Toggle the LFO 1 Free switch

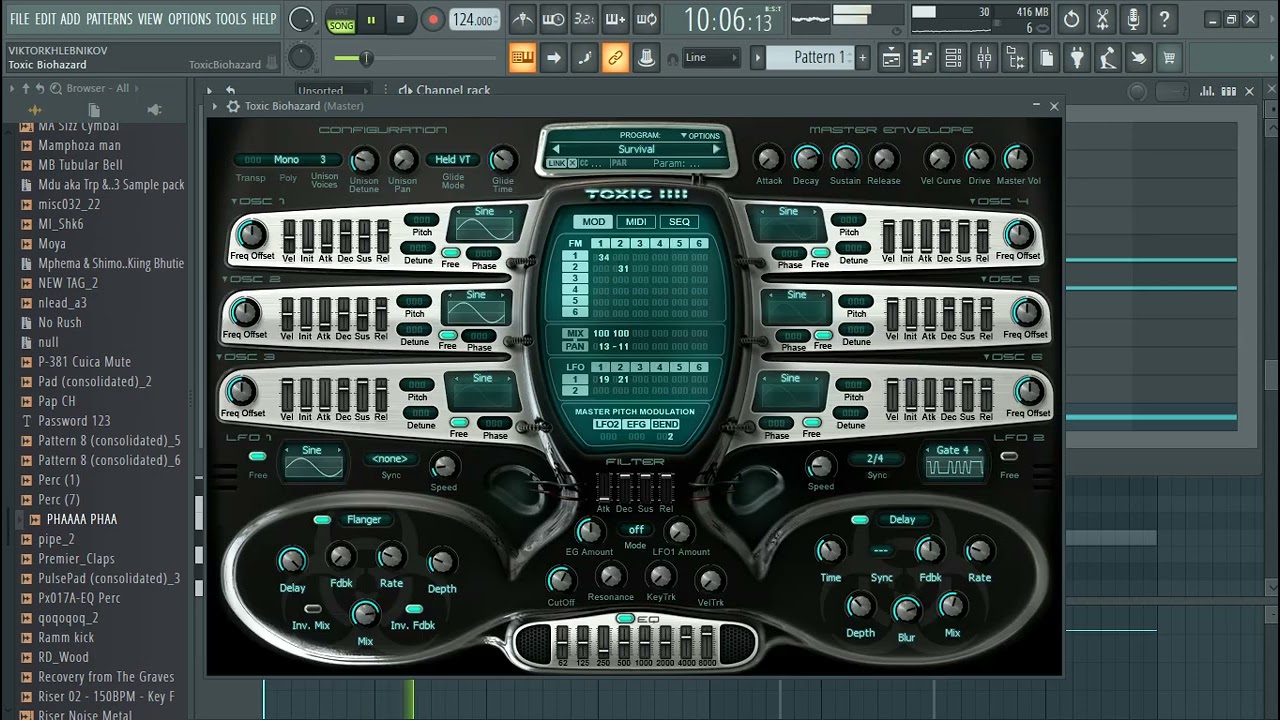(257, 457)
